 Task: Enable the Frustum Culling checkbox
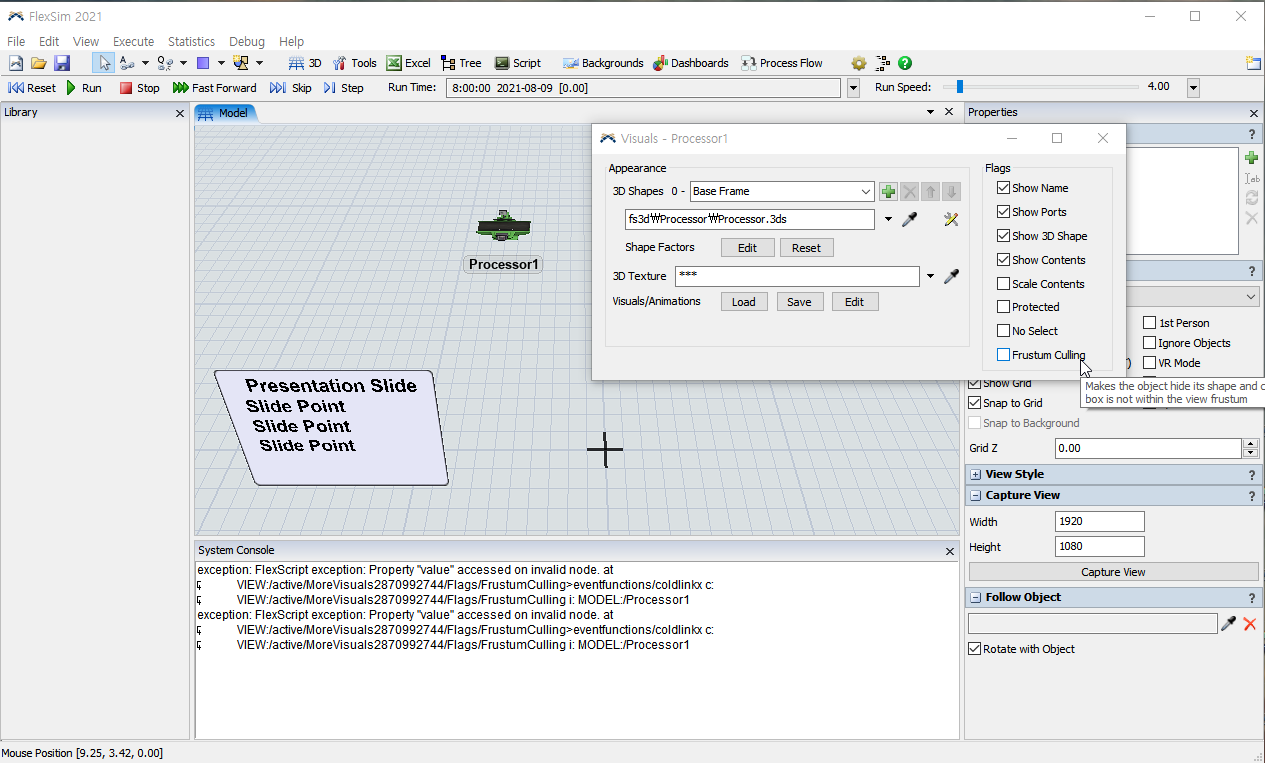1004,355
